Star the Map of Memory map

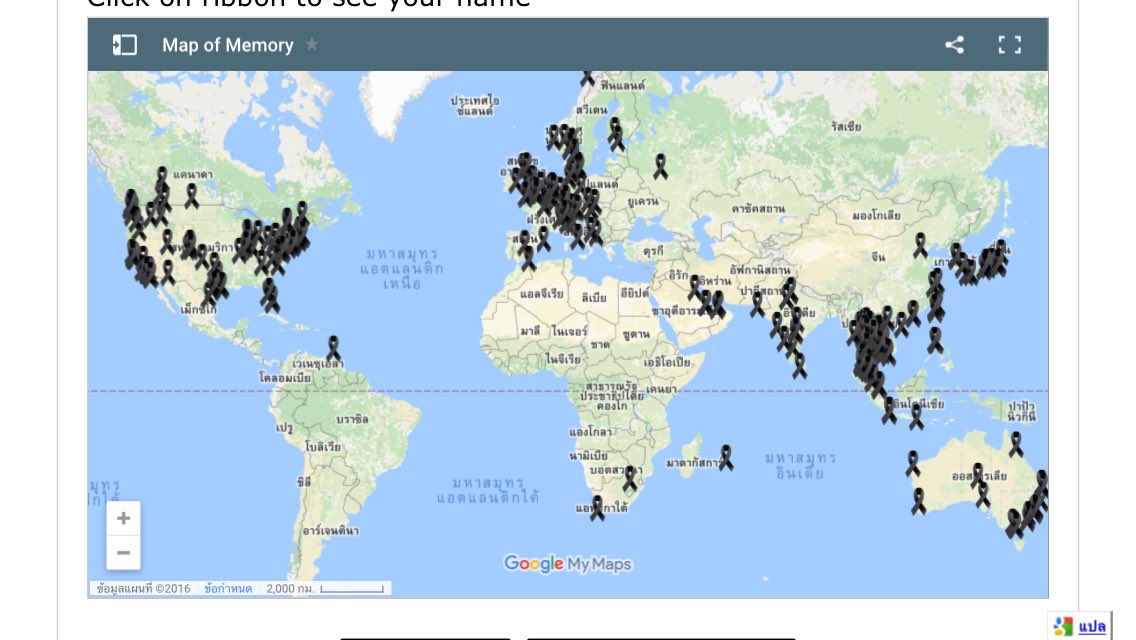coord(312,45)
